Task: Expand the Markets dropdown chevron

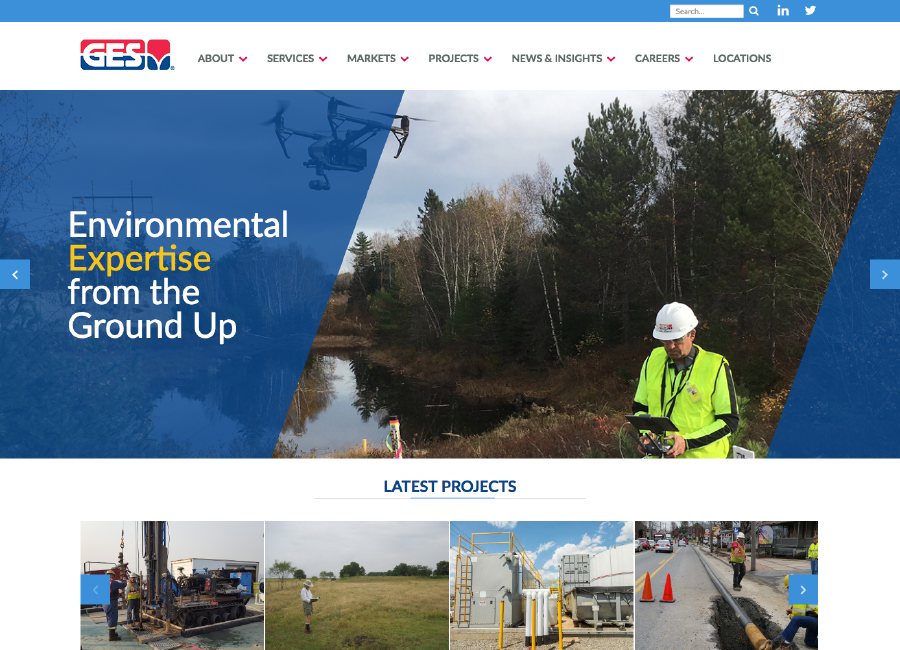Action: (405, 59)
